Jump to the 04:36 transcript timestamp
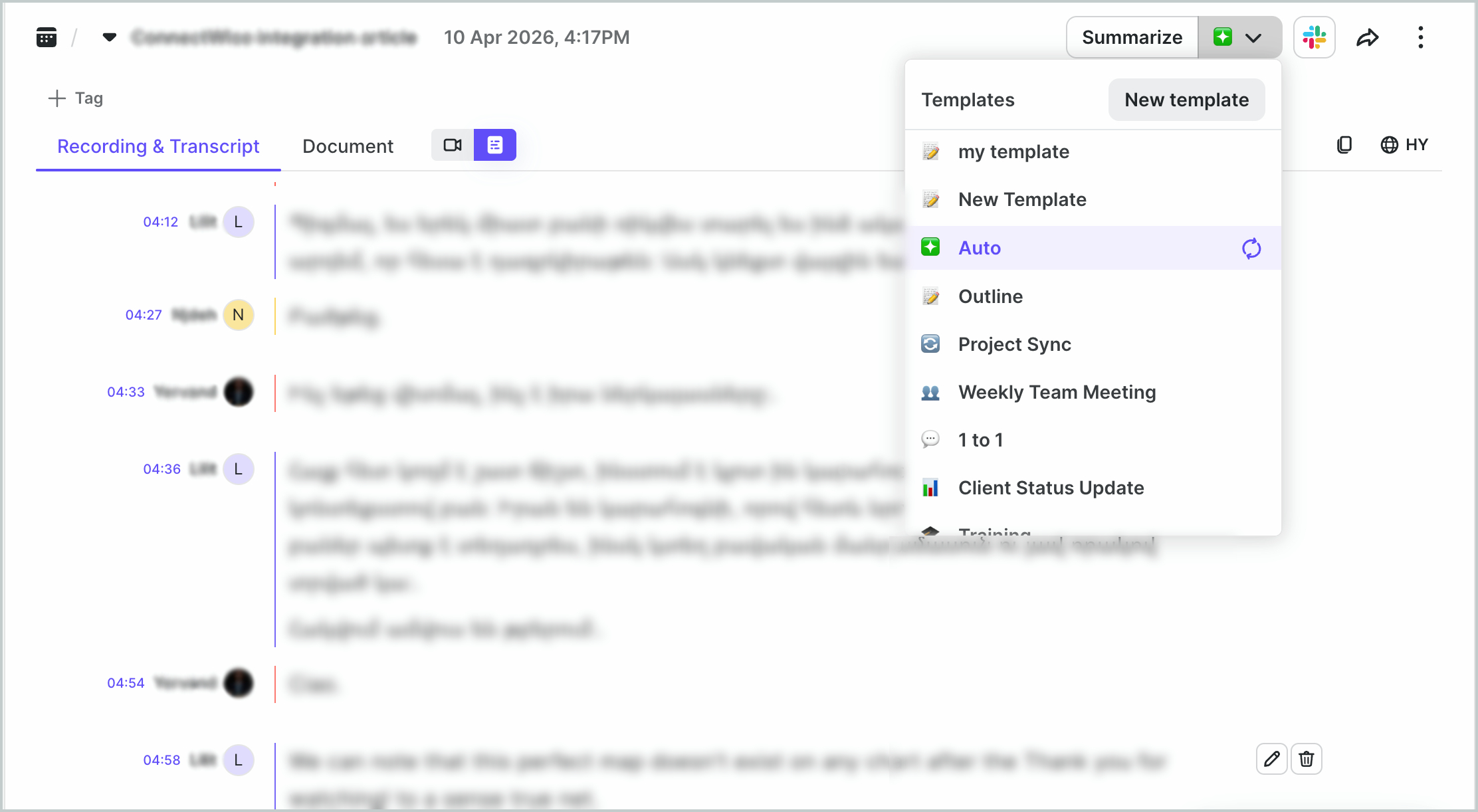 click(161, 469)
